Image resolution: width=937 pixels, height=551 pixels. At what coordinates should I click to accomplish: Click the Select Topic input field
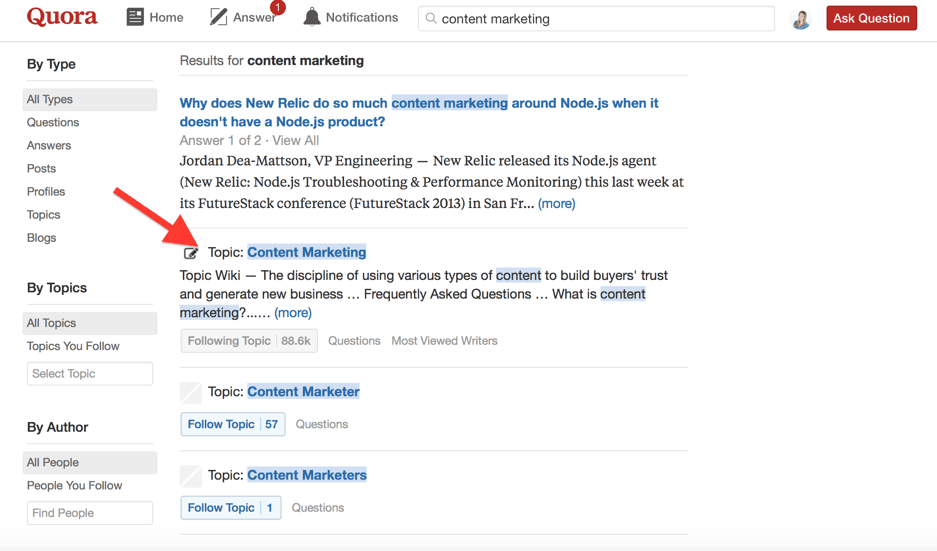(90, 374)
